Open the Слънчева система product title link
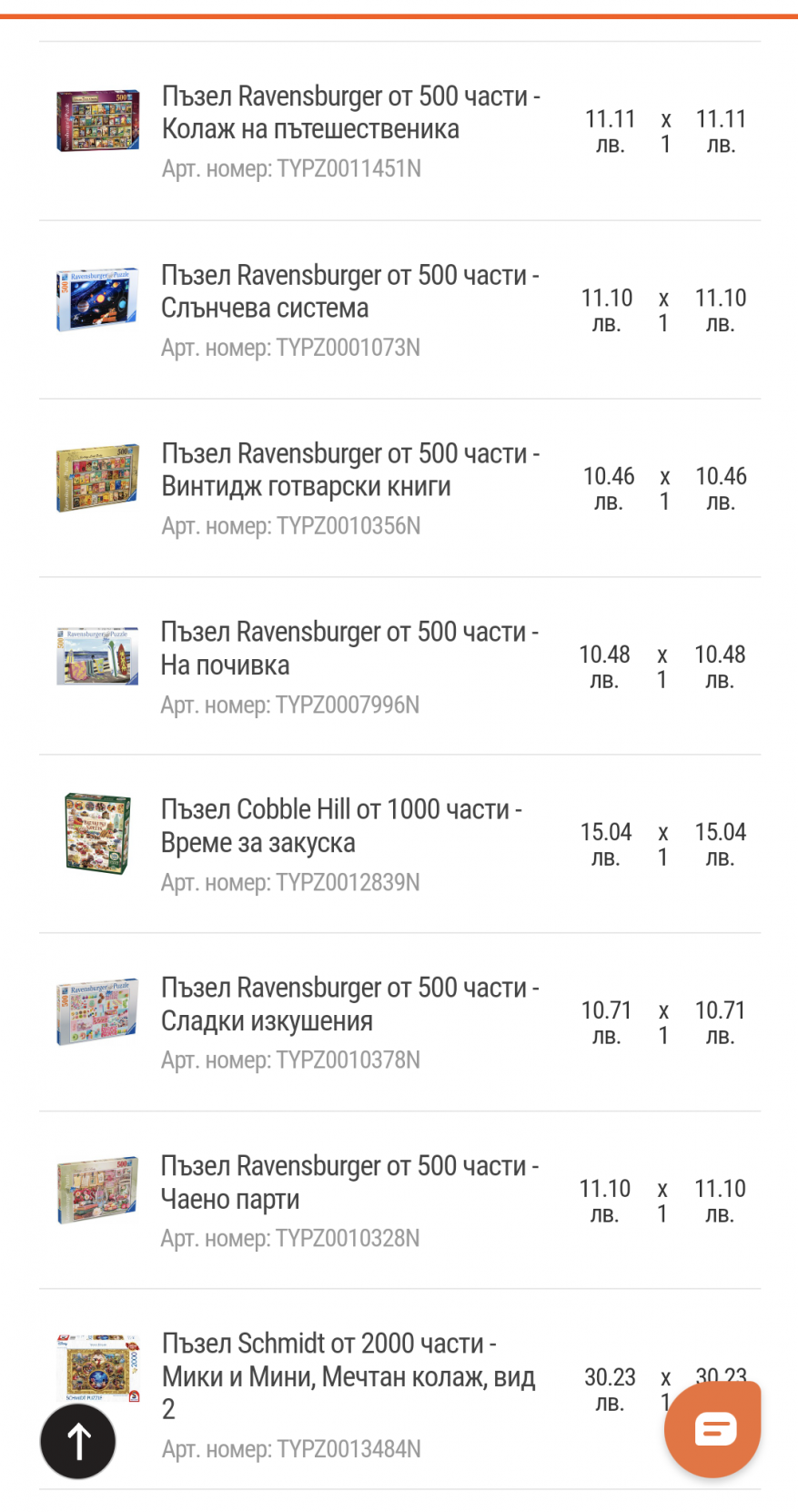Screen dimensions: 798x1512 pyautogui.click(x=349, y=291)
